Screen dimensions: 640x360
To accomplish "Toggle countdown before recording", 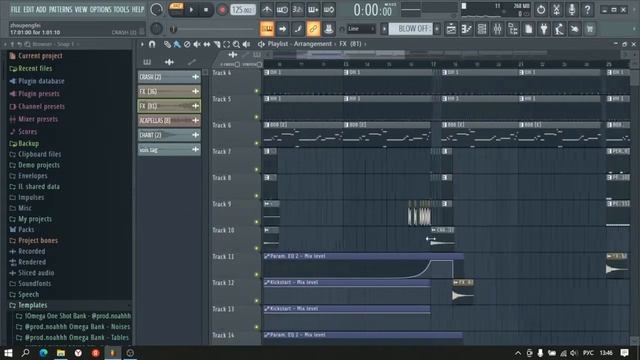I will click(x=298, y=9).
